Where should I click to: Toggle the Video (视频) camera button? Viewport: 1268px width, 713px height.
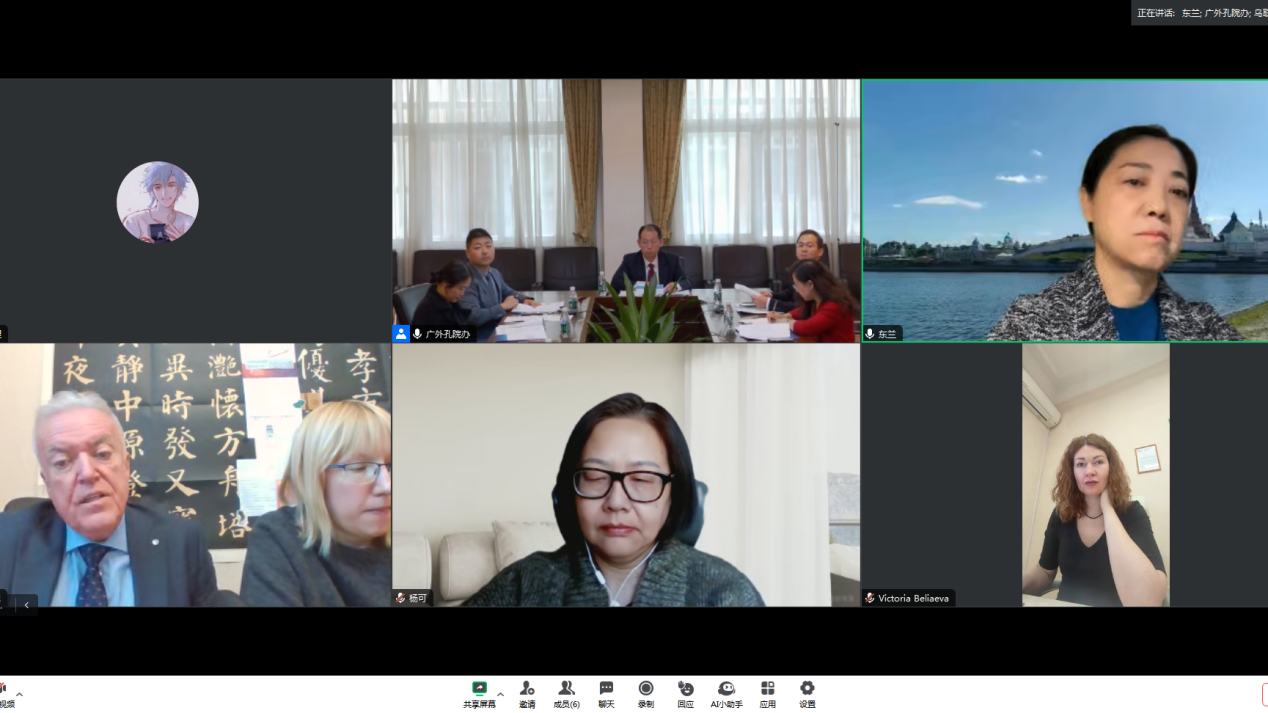4,692
